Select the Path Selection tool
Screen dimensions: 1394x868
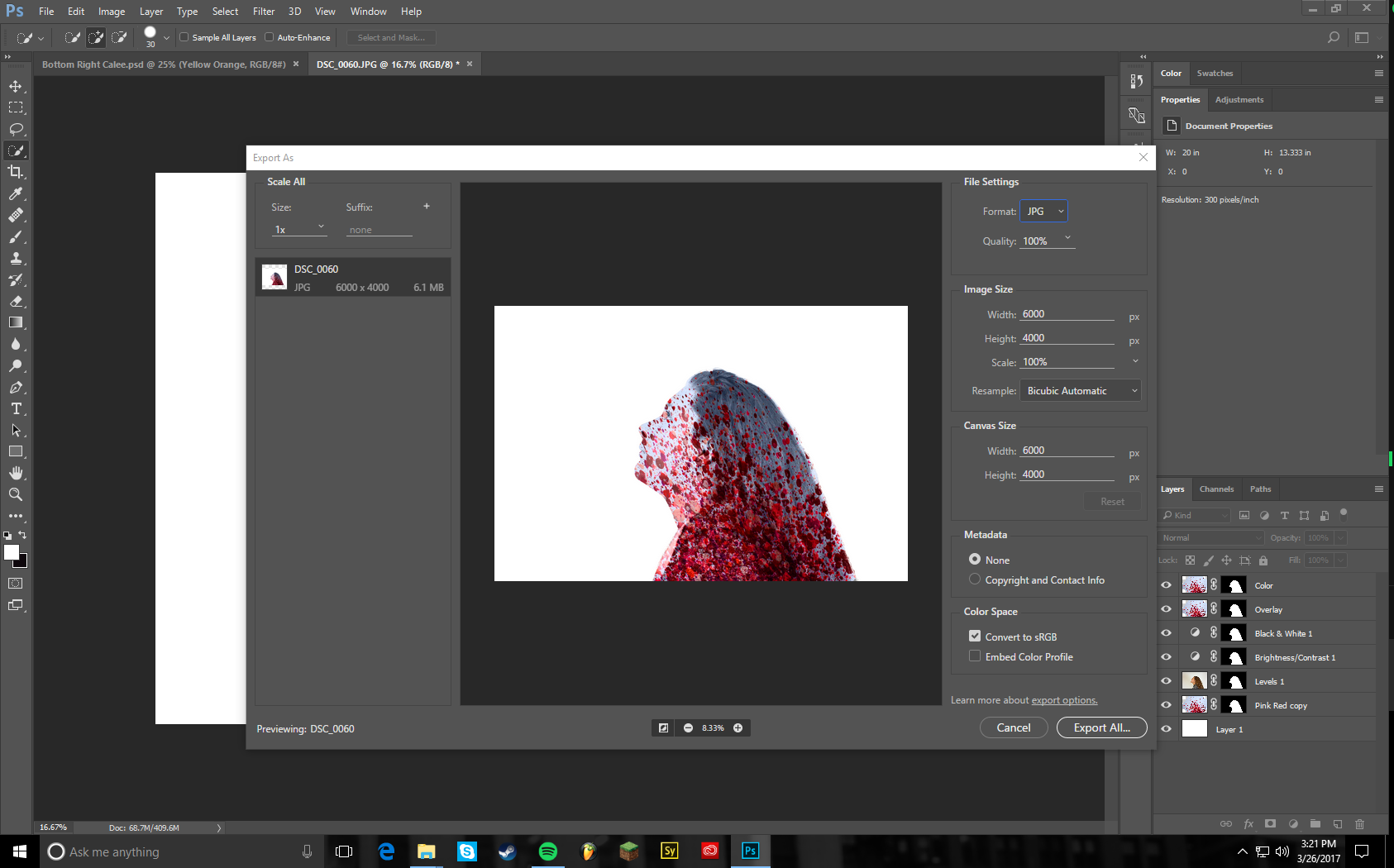point(16,430)
